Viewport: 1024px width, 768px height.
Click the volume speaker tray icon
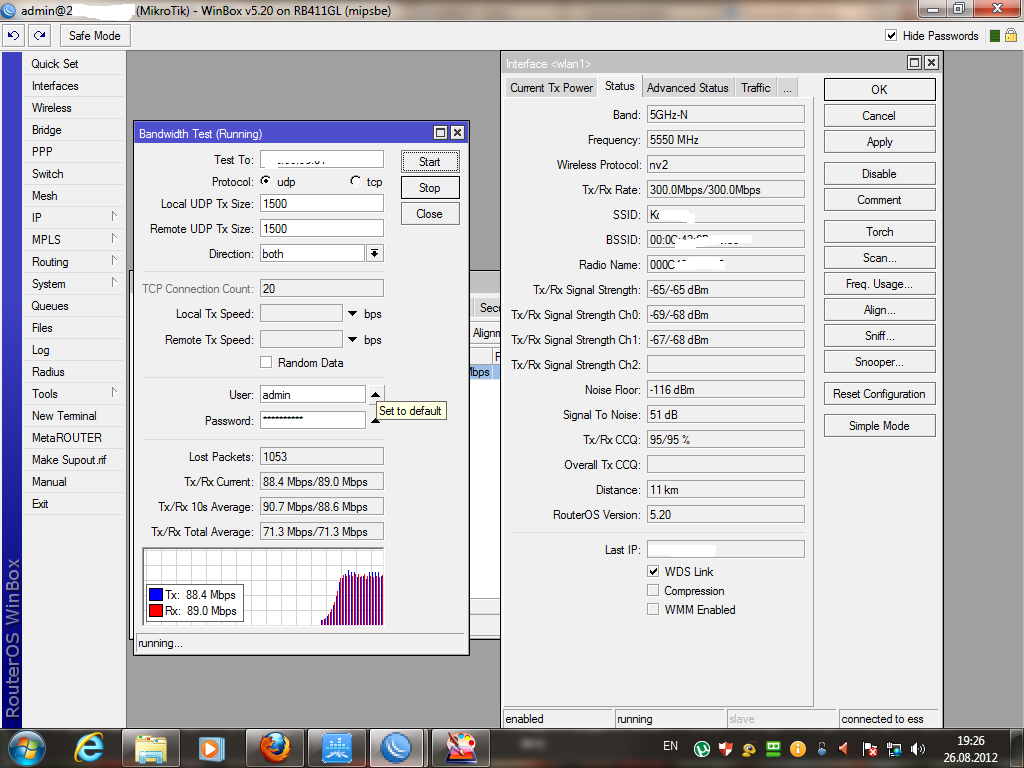(x=919, y=748)
